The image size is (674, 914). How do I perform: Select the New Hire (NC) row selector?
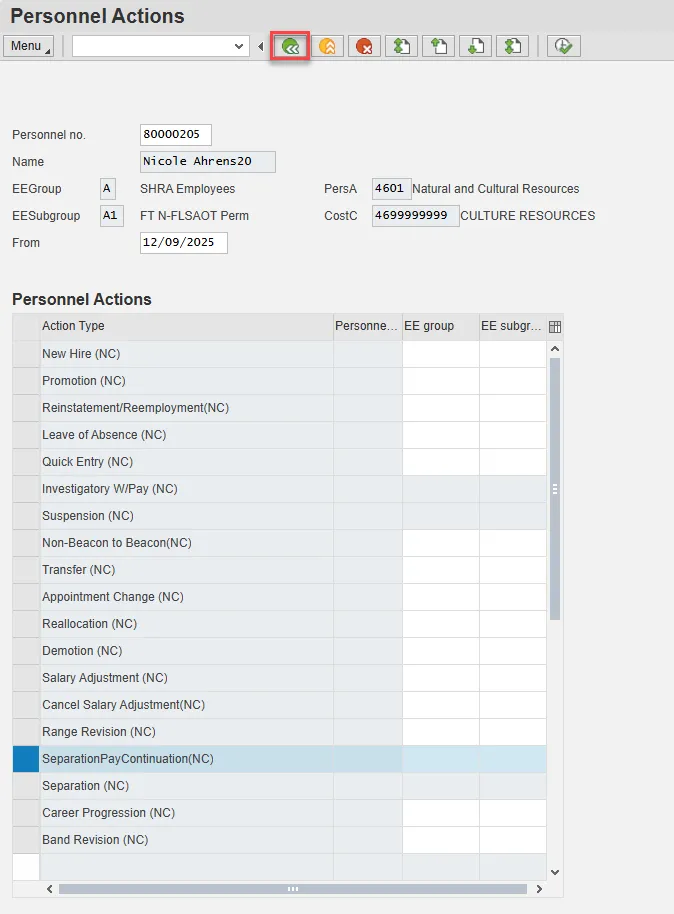pos(26,354)
